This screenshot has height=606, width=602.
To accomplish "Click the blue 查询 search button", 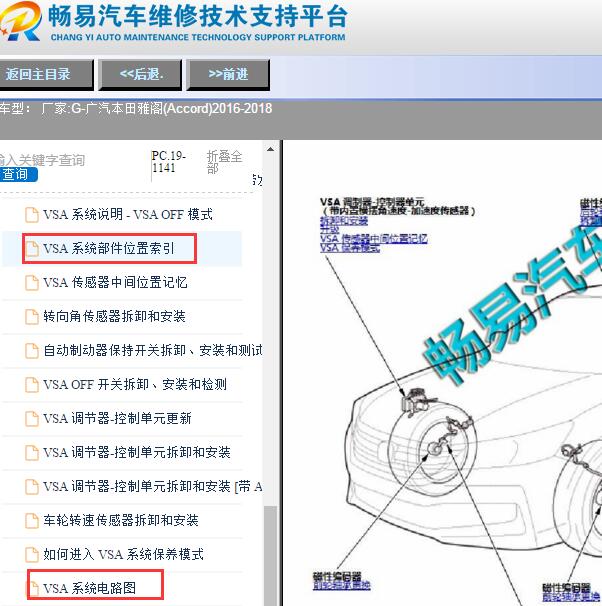I will tap(18, 174).
